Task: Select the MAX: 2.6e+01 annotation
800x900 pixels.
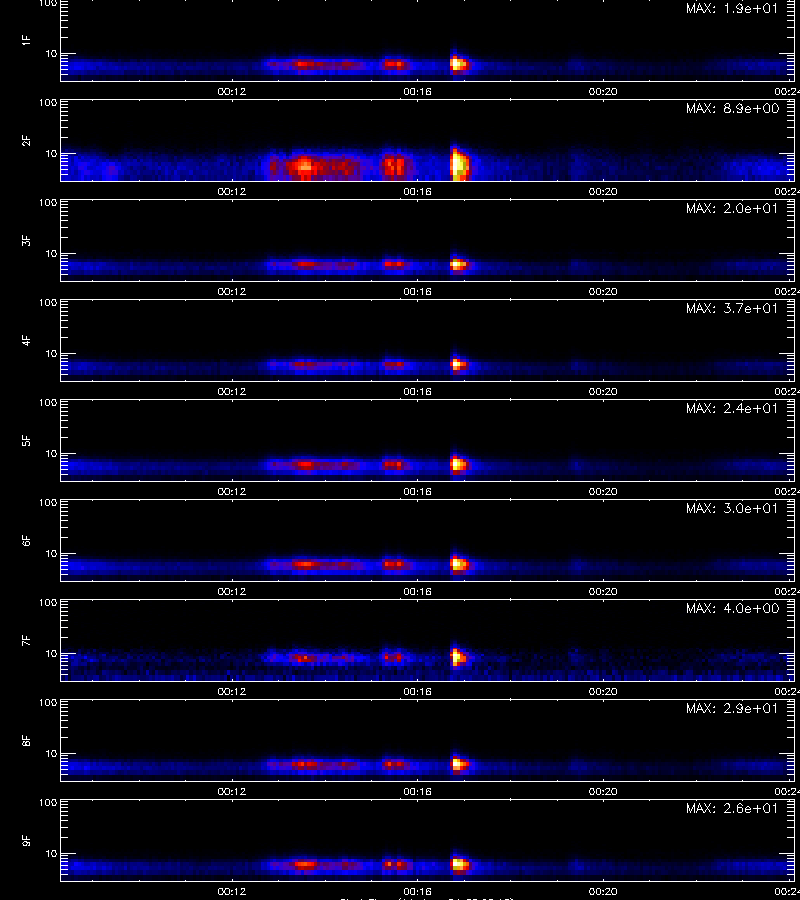Action: click(x=732, y=808)
